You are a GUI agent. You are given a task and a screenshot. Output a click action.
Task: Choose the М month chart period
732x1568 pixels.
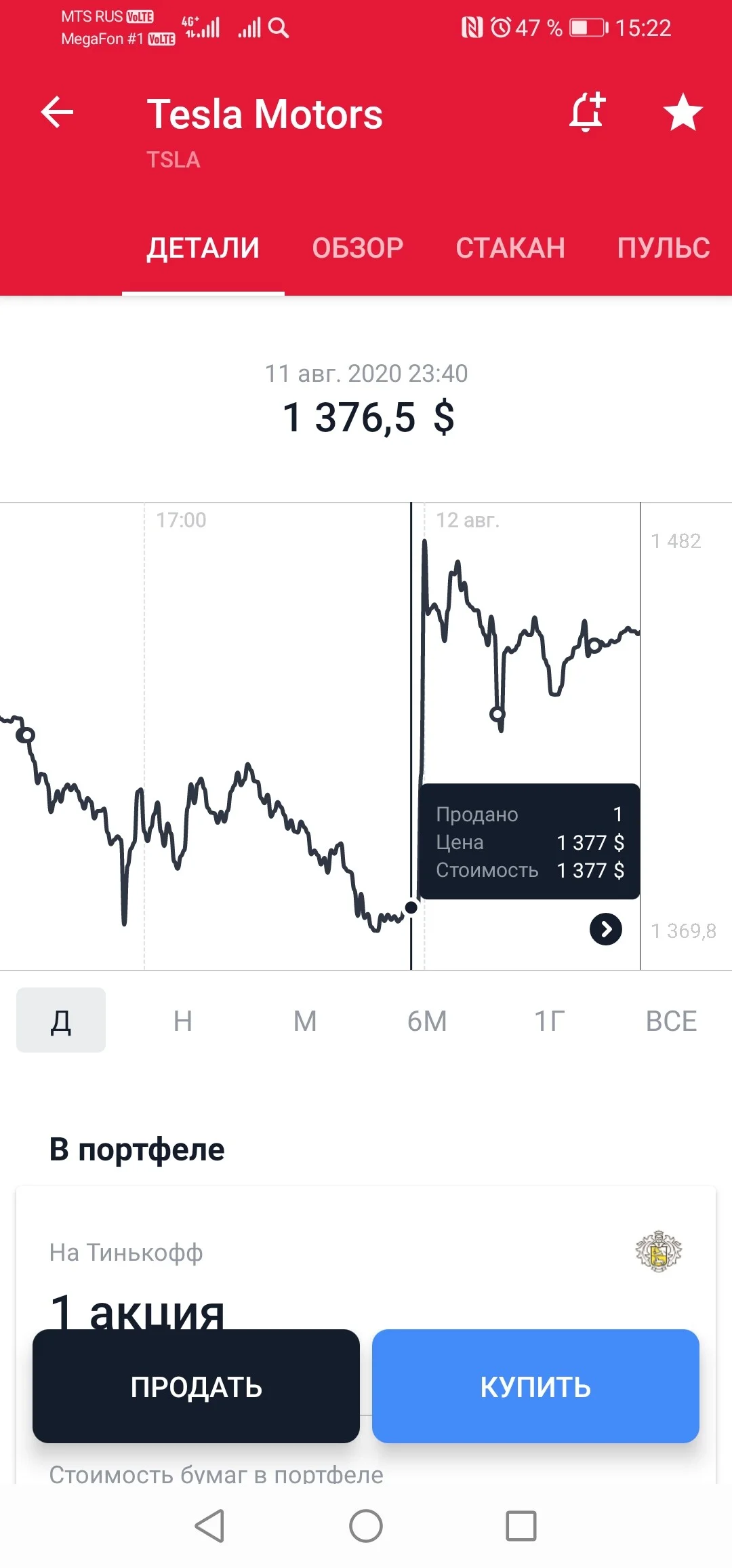305,1020
